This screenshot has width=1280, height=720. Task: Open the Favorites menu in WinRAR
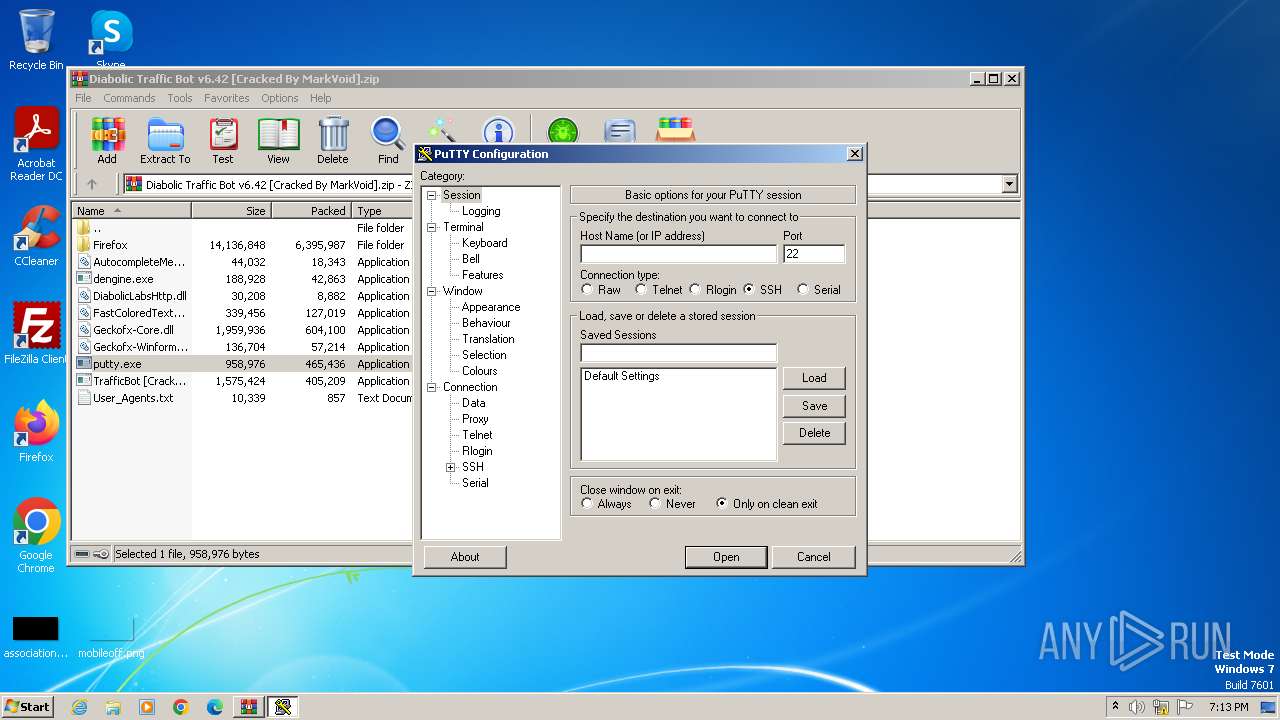pyautogui.click(x=227, y=98)
